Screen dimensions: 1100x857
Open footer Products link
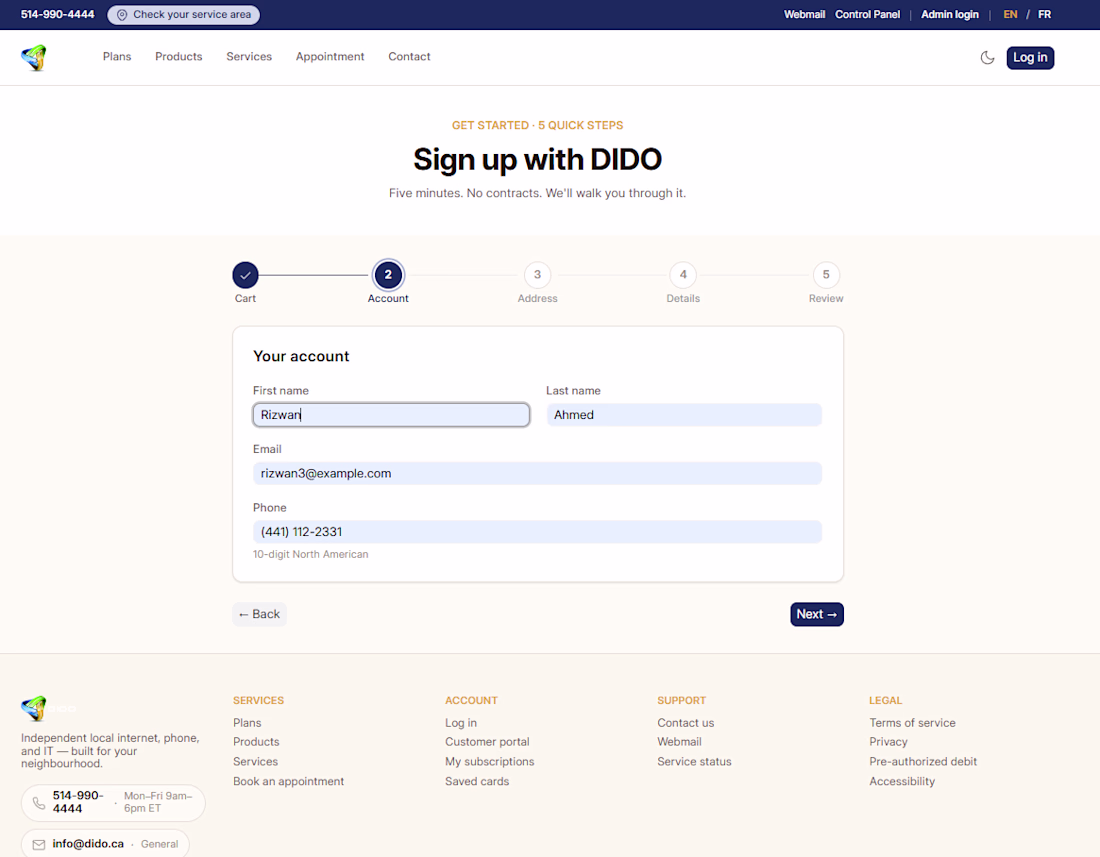(x=256, y=742)
